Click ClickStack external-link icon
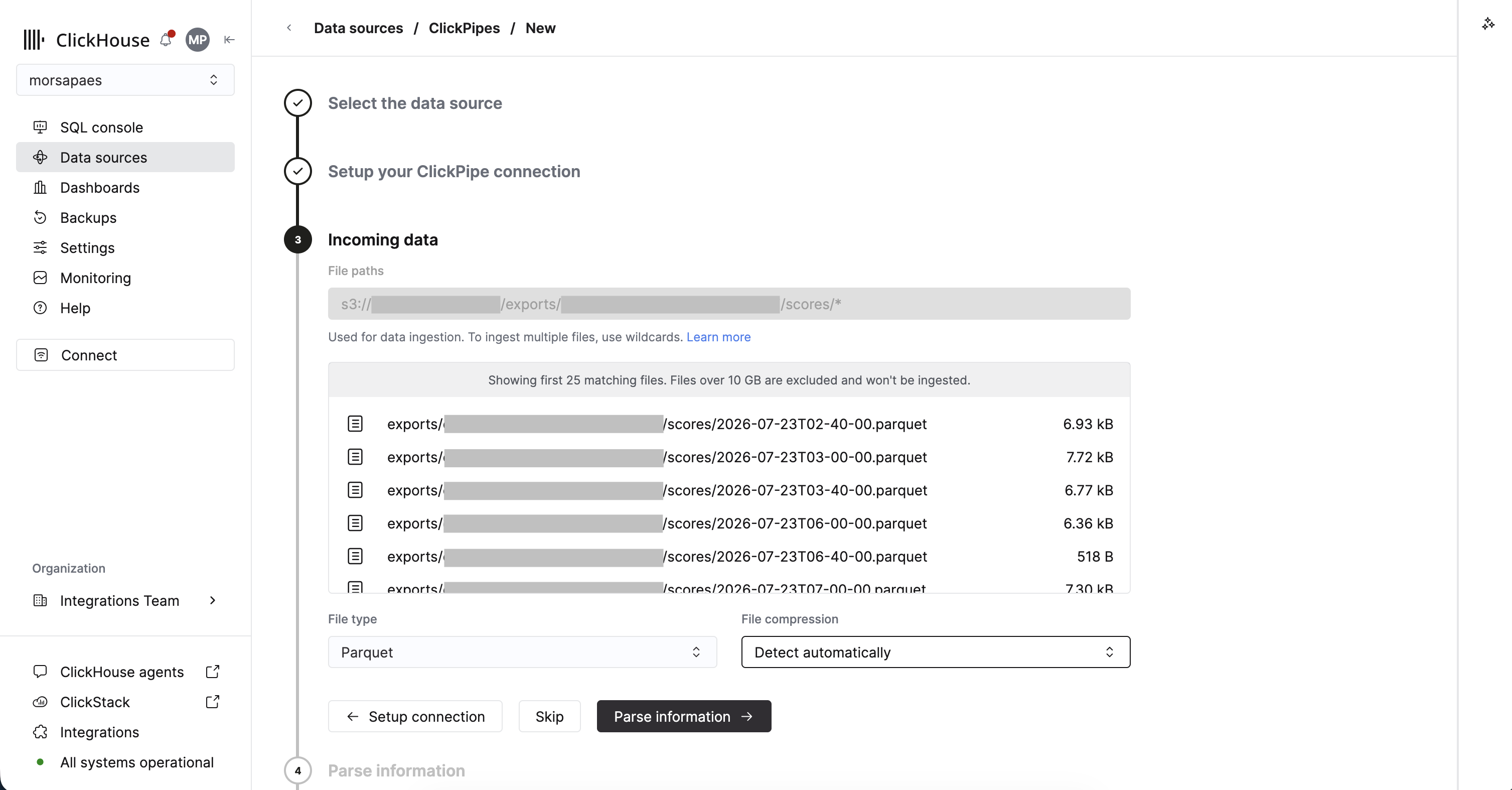1512x790 pixels. [x=213, y=701]
